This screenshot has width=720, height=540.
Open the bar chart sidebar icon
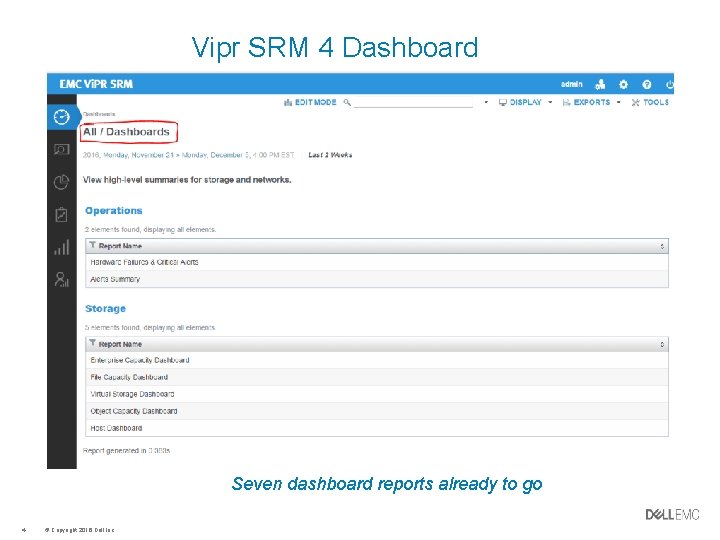pos(62,247)
